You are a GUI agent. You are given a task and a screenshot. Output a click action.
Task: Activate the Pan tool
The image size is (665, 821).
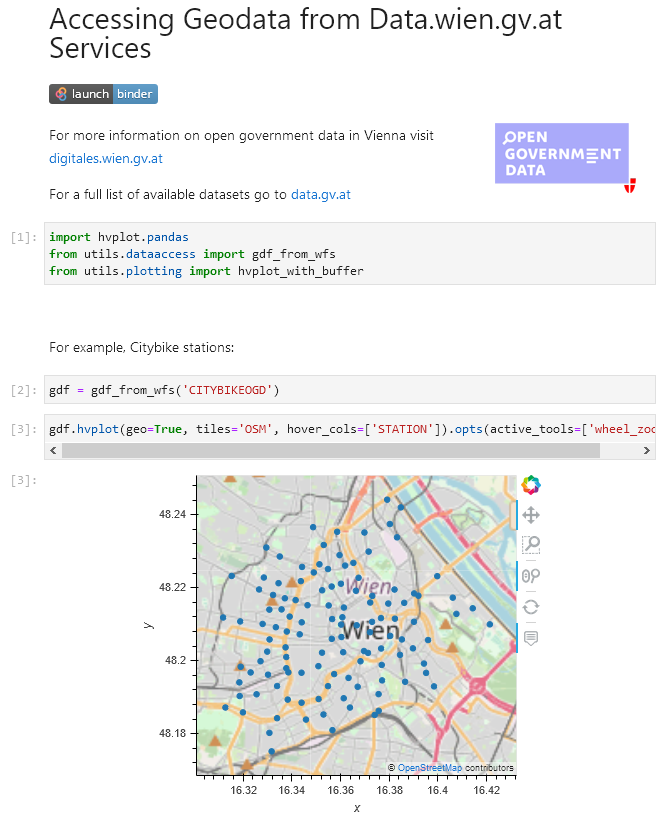[x=531, y=515]
